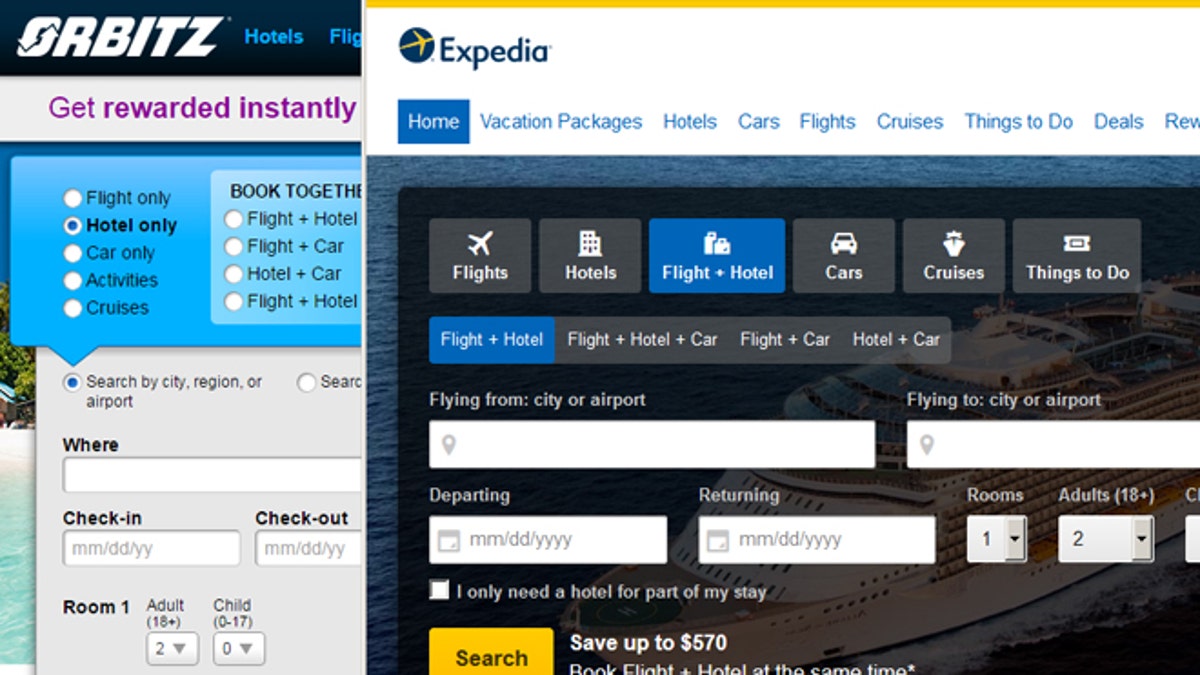Click the "Get rewarded instantly" text on Orbitz
Viewport: 1200px width, 675px height.
(202, 108)
